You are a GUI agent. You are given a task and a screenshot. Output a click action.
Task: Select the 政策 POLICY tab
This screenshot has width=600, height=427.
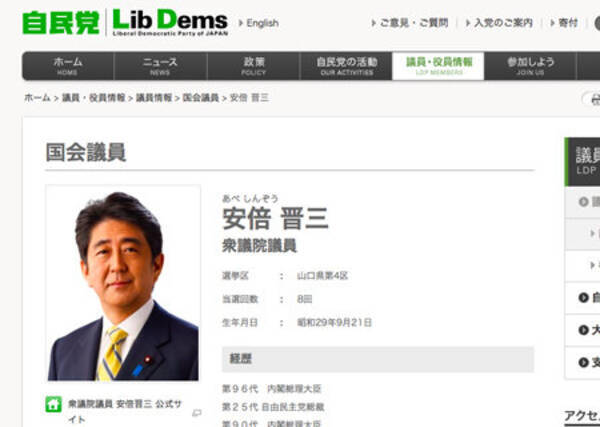pos(253,66)
